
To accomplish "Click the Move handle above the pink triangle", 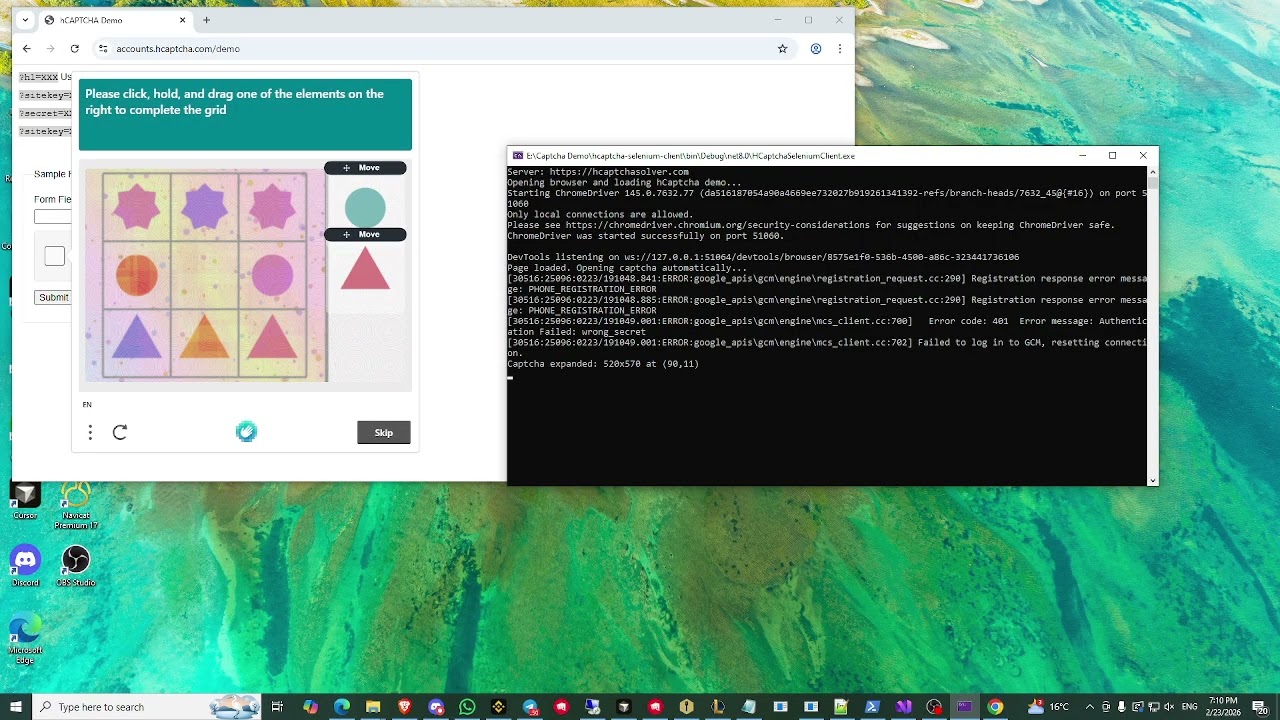I will (x=365, y=235).
